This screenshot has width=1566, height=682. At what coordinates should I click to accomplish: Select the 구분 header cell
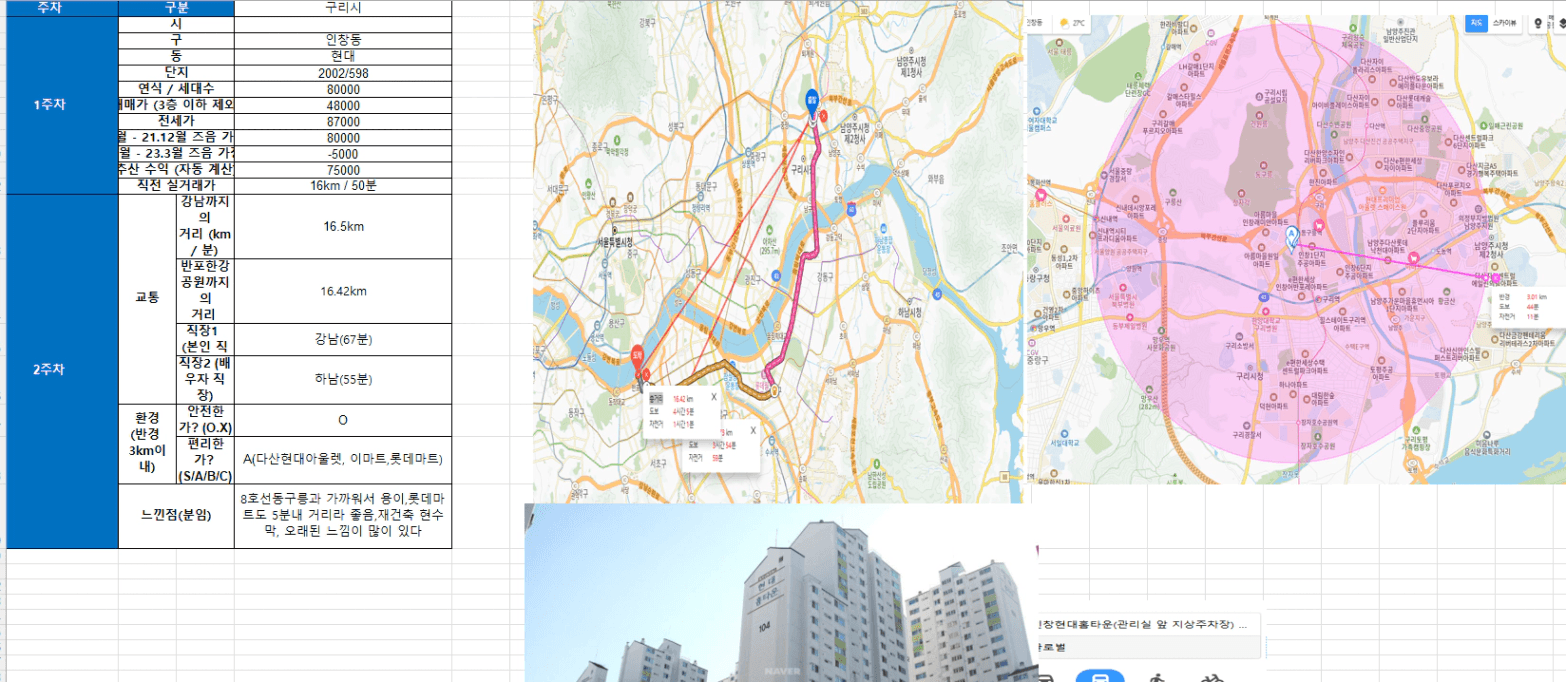click(176, 7)
